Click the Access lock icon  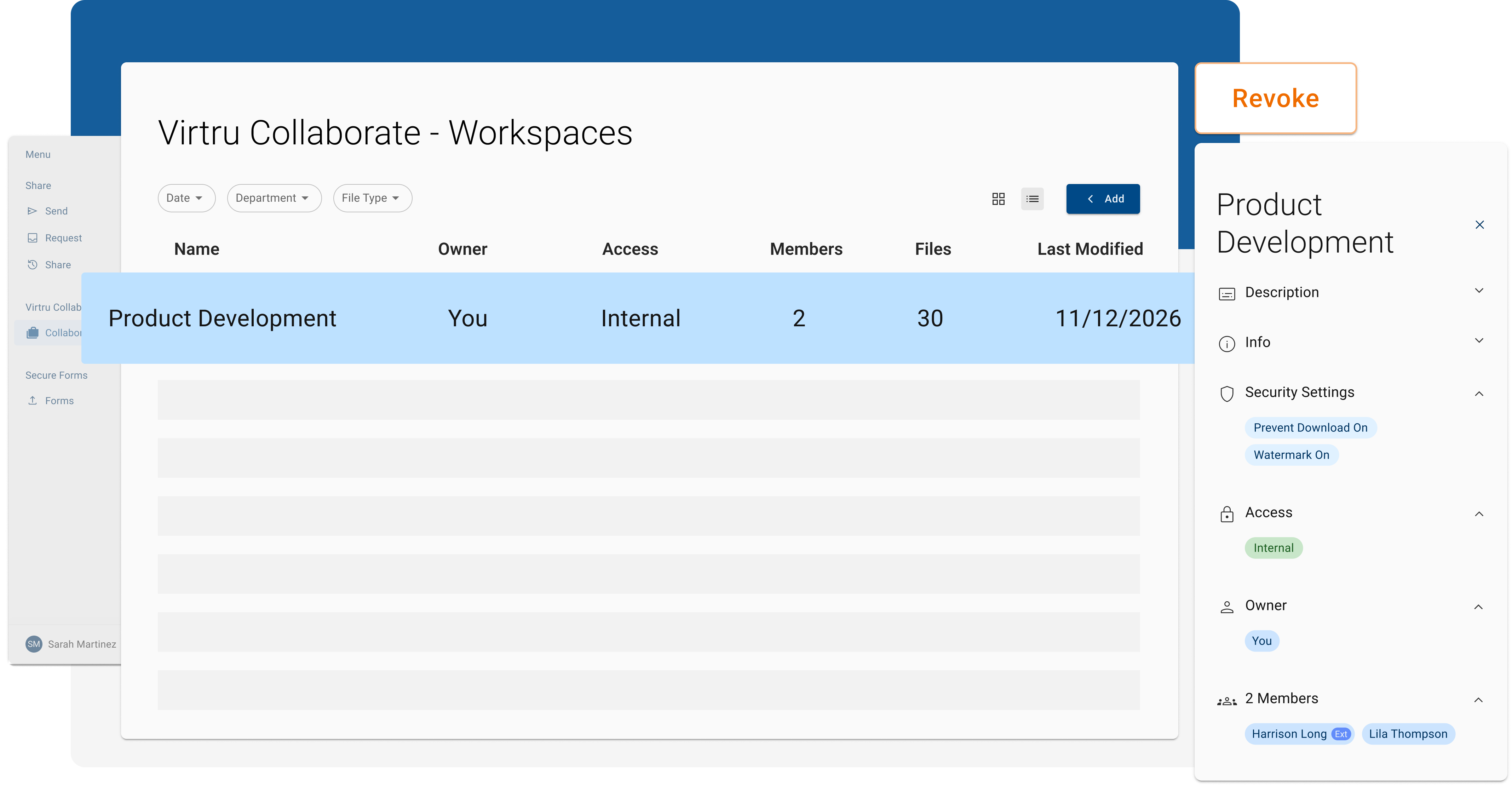(1227, 514)
